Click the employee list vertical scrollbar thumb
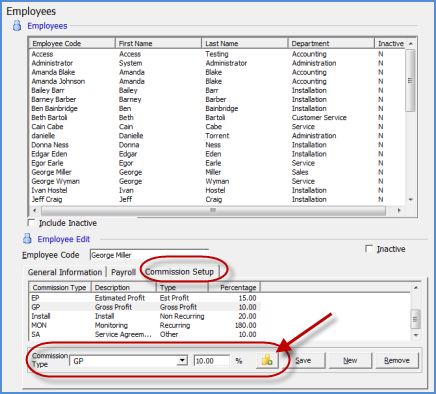This screenshot has height=394, width=436. point(411,80)
